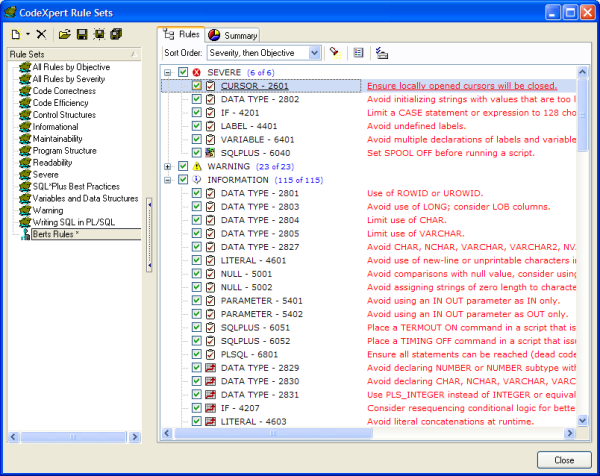600x476 pixels.
Task: Click the Save floppy disk icon
Action: (82, 34)
